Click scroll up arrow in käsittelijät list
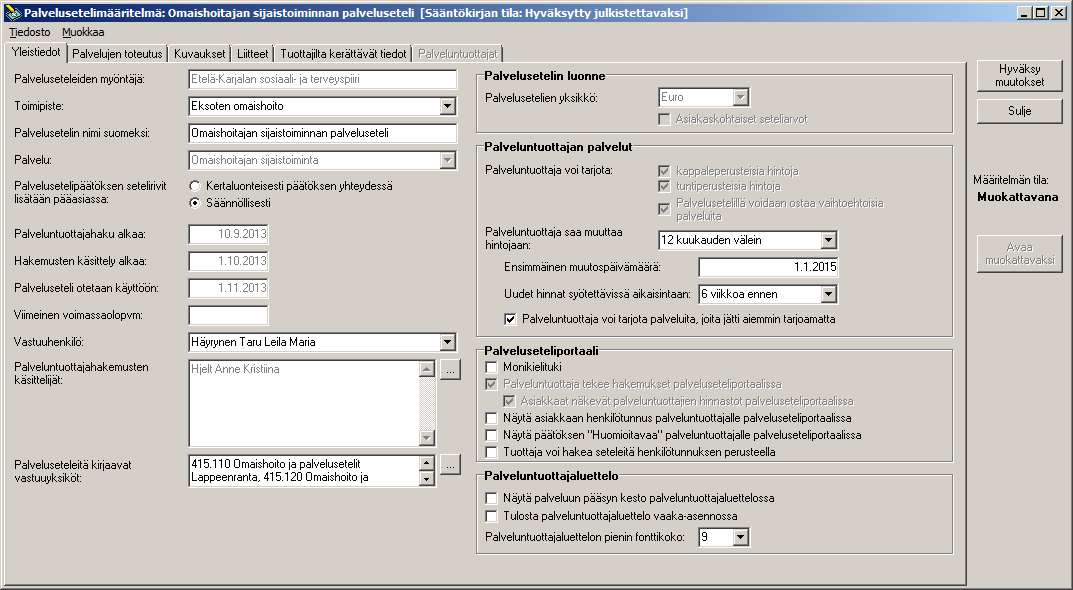Image resolution: width=1073 pixels, height=590 pixels. point(427,370)
